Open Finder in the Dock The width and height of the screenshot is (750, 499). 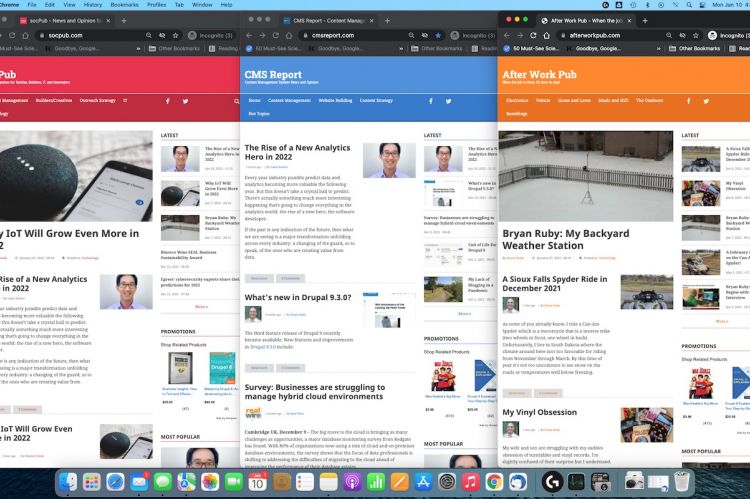(x=68, y=482)
